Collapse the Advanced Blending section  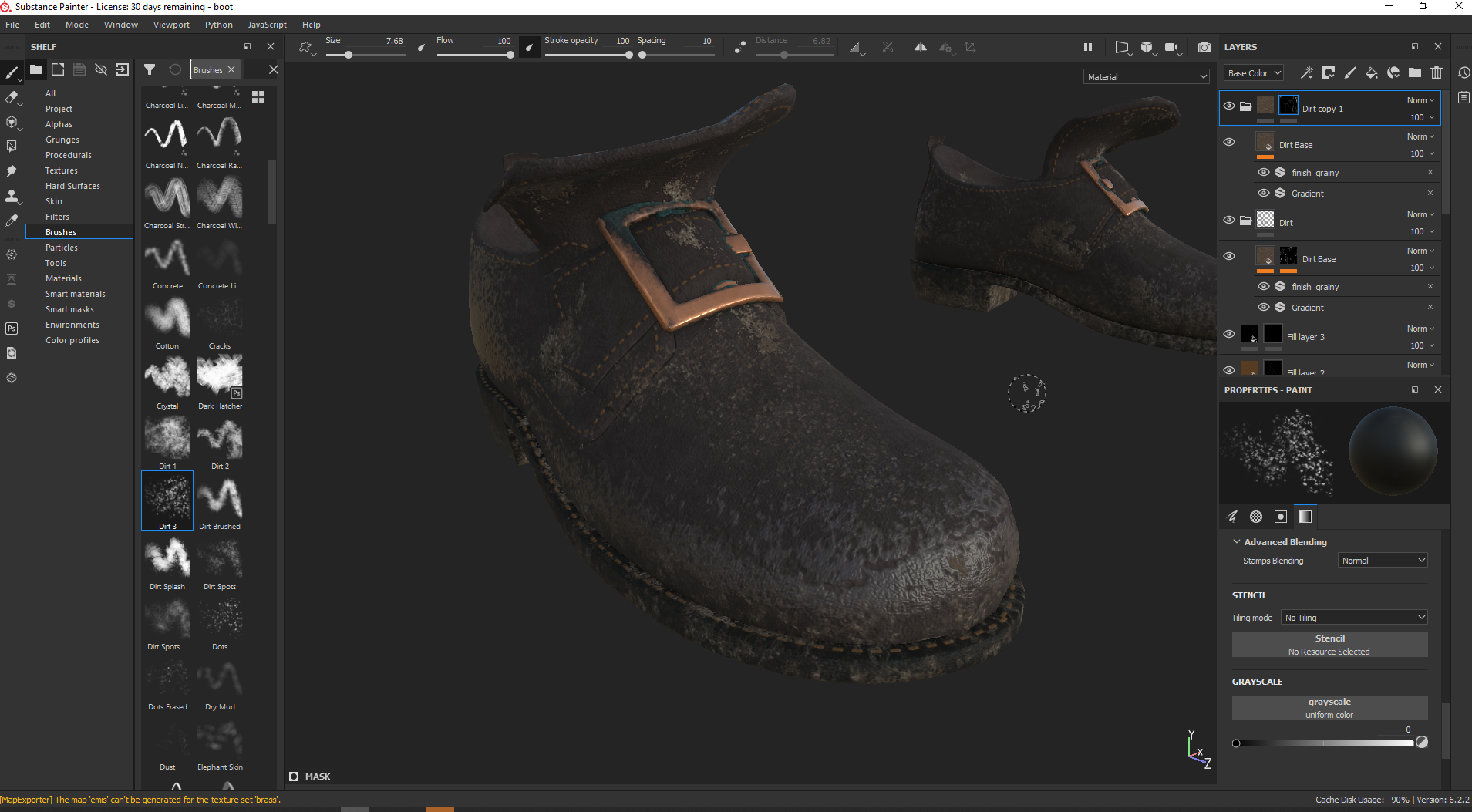[x=1237, y=542]
